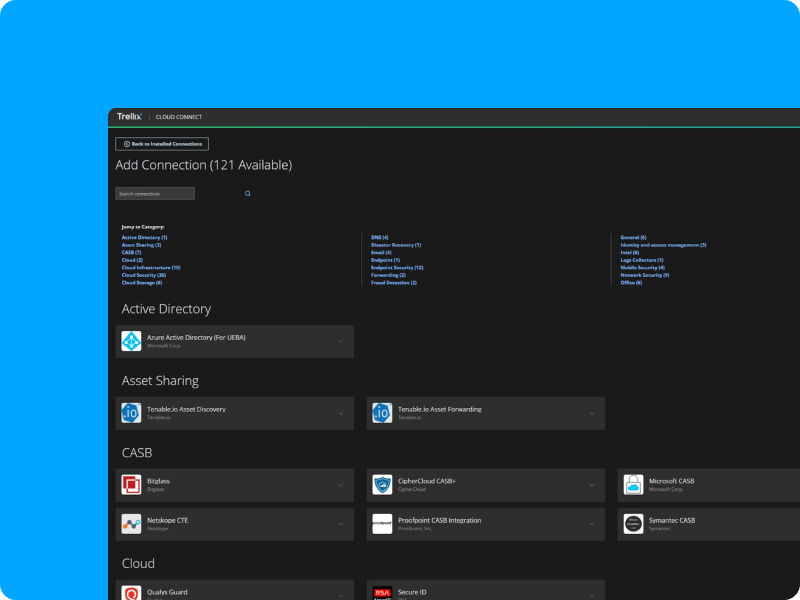Click the Search connections input field

pos(155,193)
